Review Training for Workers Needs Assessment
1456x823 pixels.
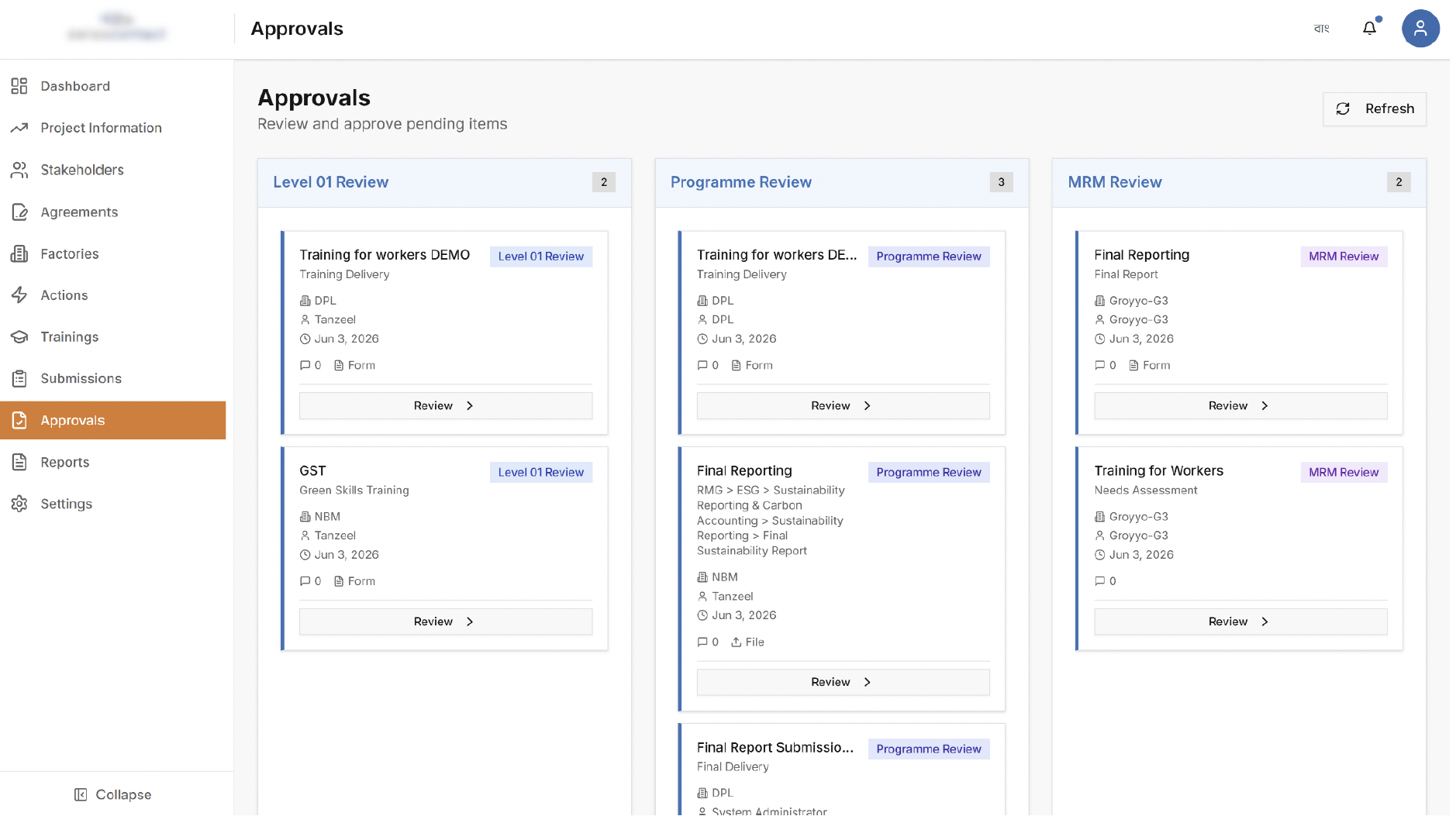(1240, 622)
